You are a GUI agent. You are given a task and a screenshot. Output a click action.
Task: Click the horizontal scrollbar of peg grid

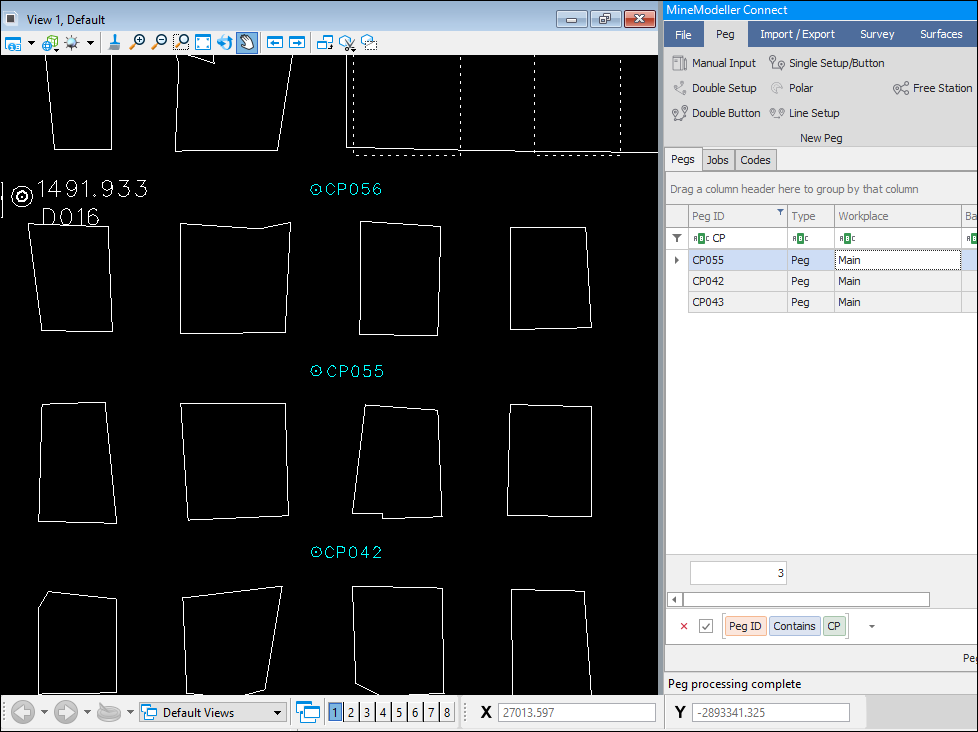click(x=805, y=599)
